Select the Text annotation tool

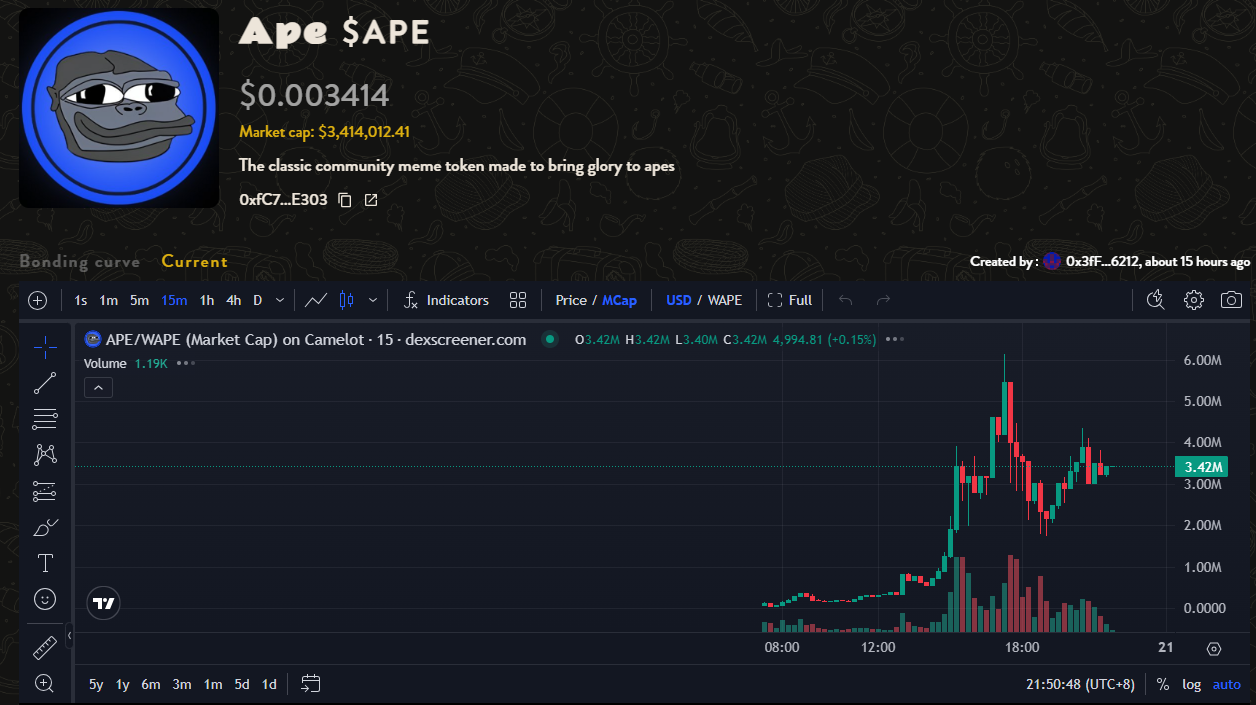(45, 562)
